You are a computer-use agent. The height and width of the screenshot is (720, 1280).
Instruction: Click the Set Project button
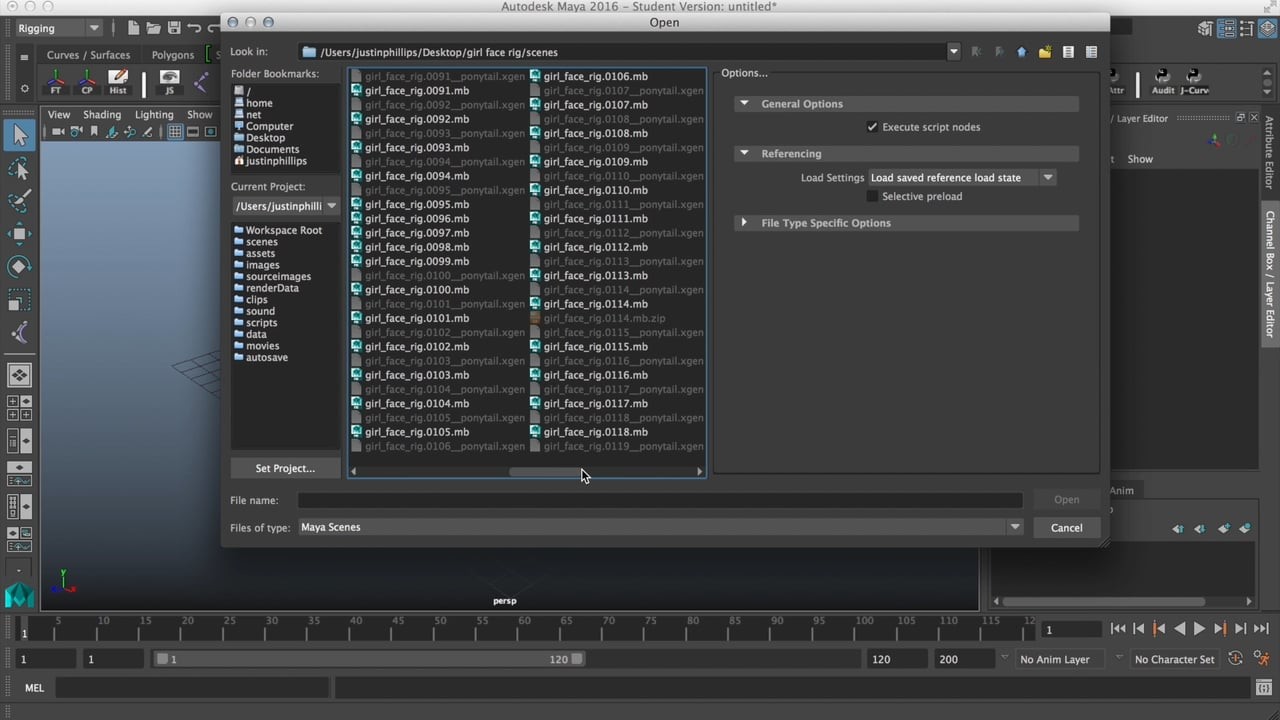click(x=284, y=468)
